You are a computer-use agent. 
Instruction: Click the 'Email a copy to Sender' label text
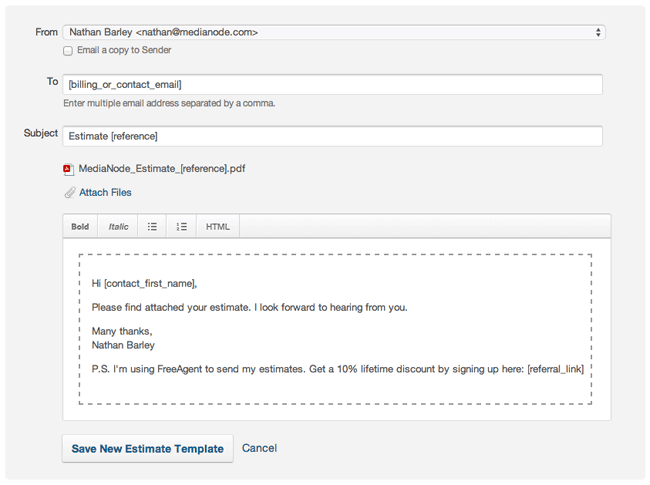(x=126, y=51)
